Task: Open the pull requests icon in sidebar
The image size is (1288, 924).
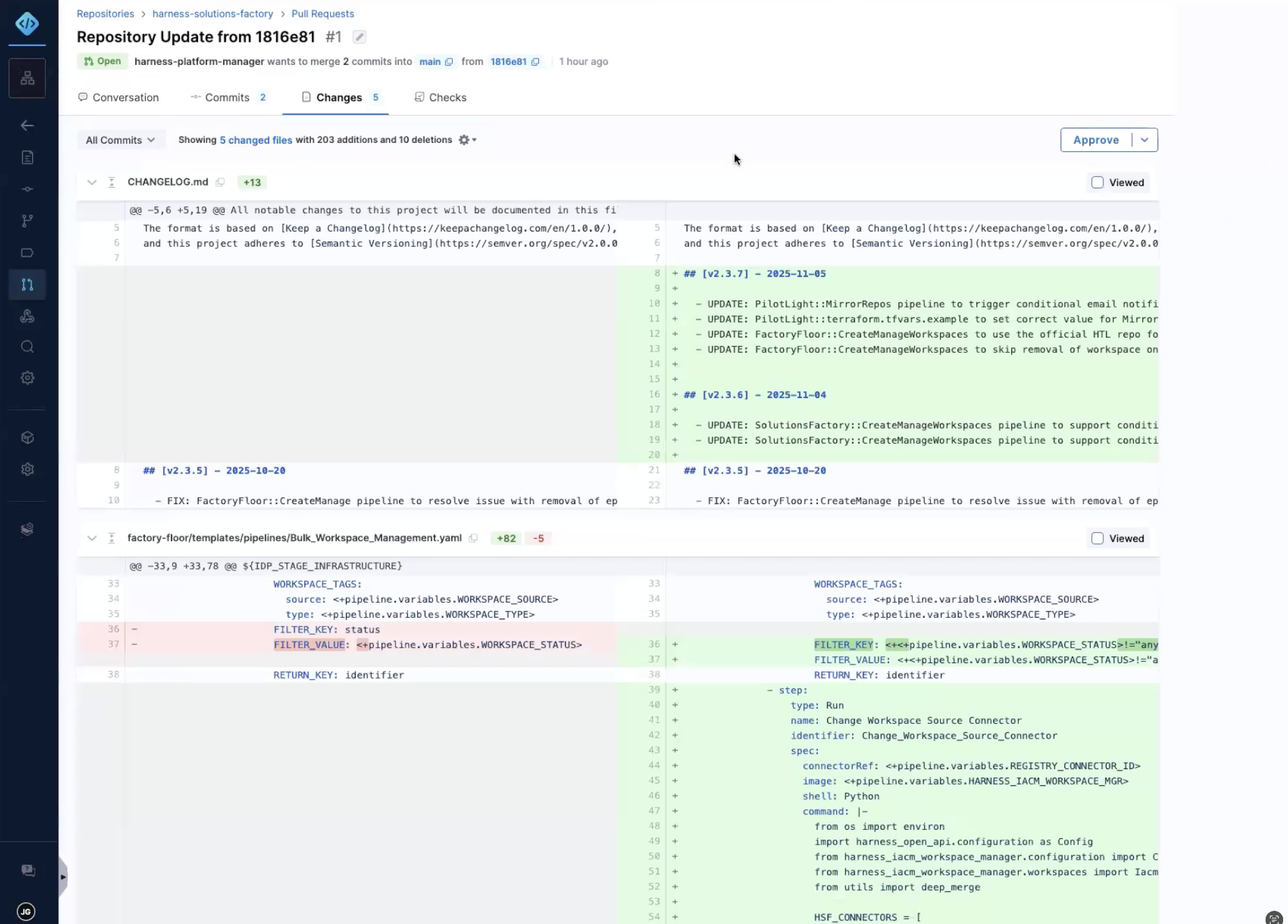Action: (x=27, y=285)
